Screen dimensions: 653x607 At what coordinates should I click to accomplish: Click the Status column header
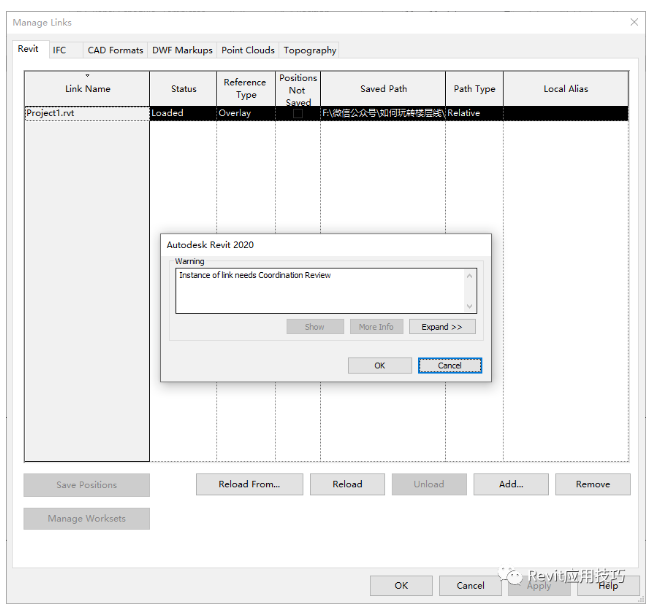pos(183,89)
